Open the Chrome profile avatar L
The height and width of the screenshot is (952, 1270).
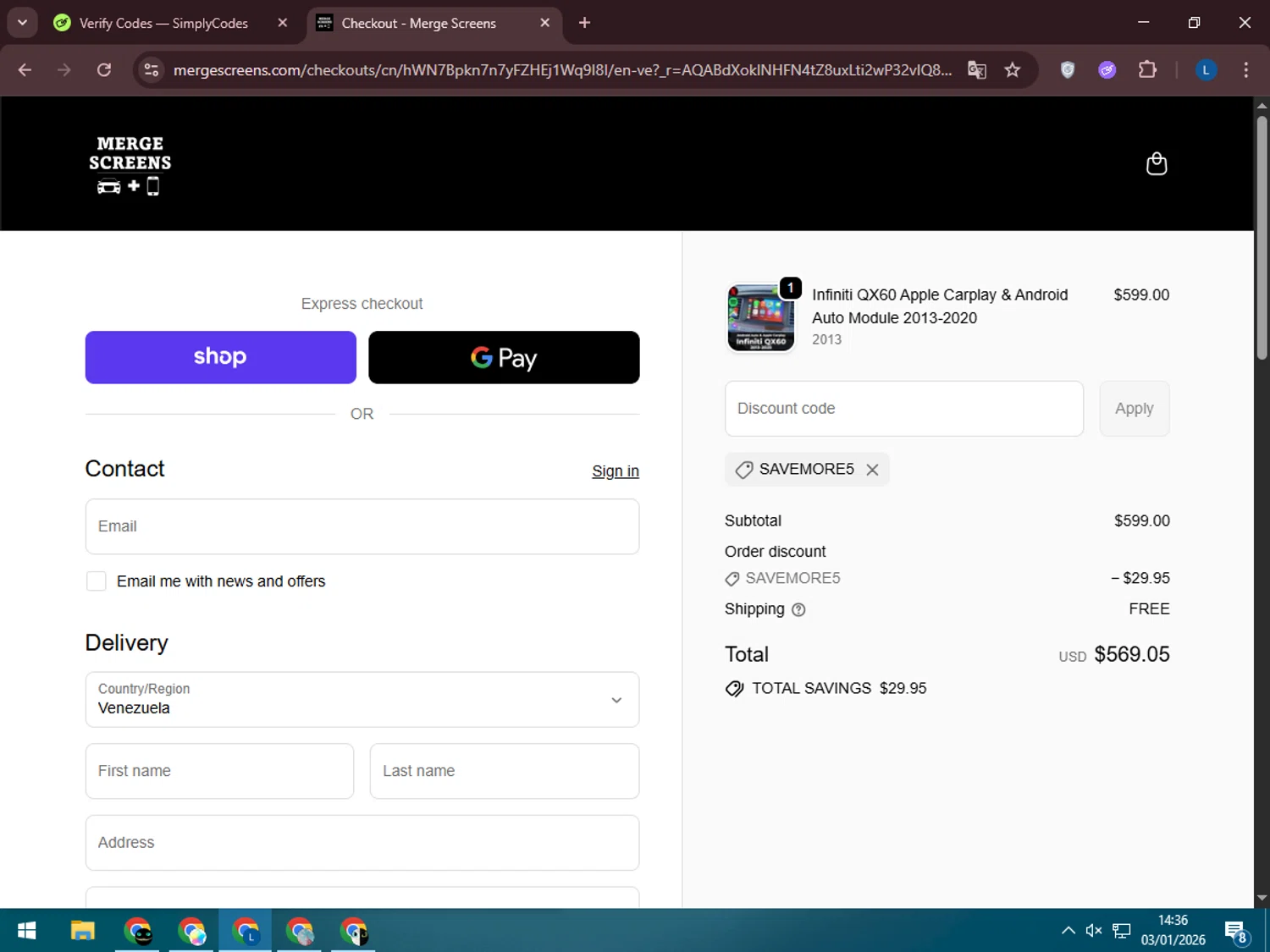(1206, 70)
